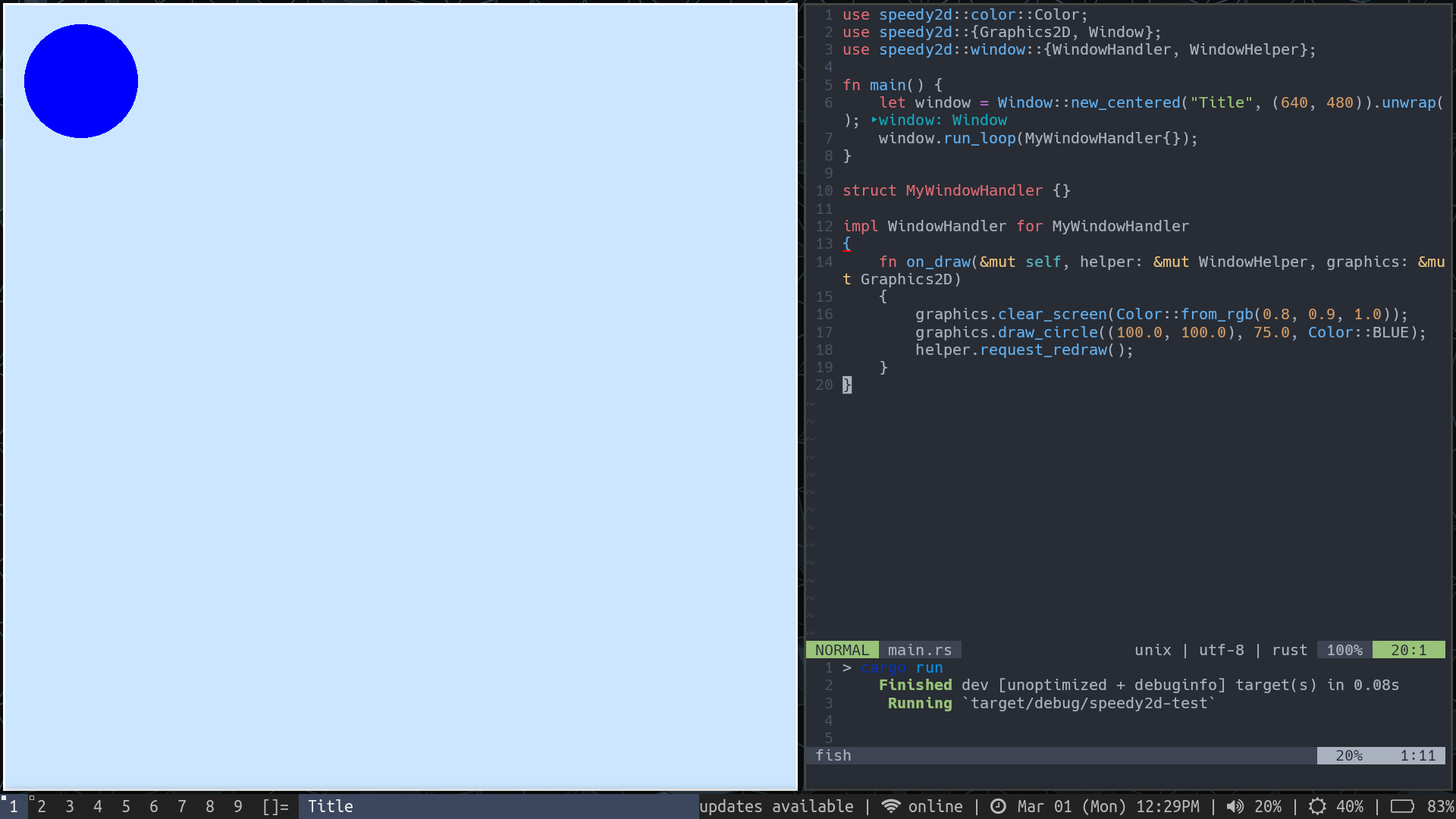The height and width of the screenshot is (819, 1456).
Task: Switch to workspace tag 9
Action: click(x=238, y=806)
